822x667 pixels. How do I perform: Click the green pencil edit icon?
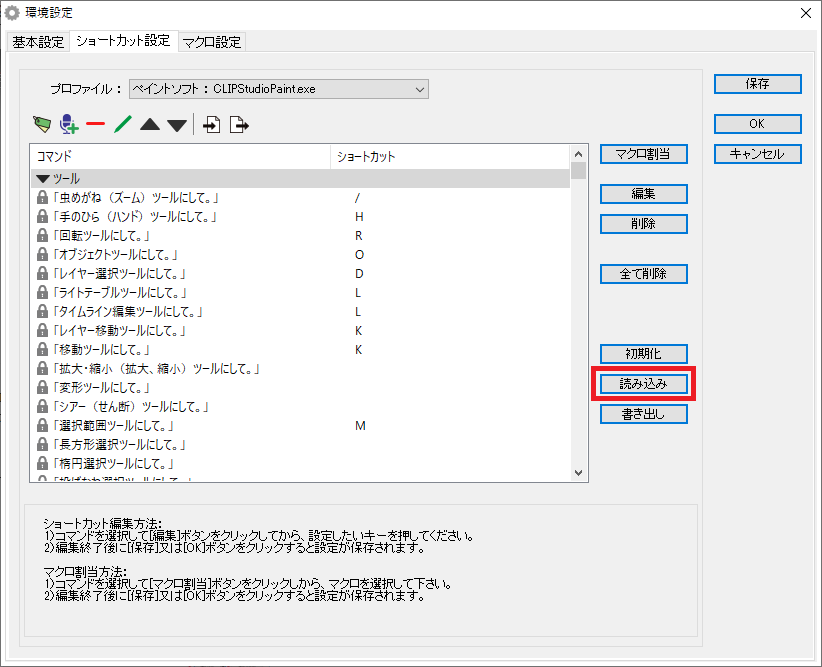tap(122, 125)
